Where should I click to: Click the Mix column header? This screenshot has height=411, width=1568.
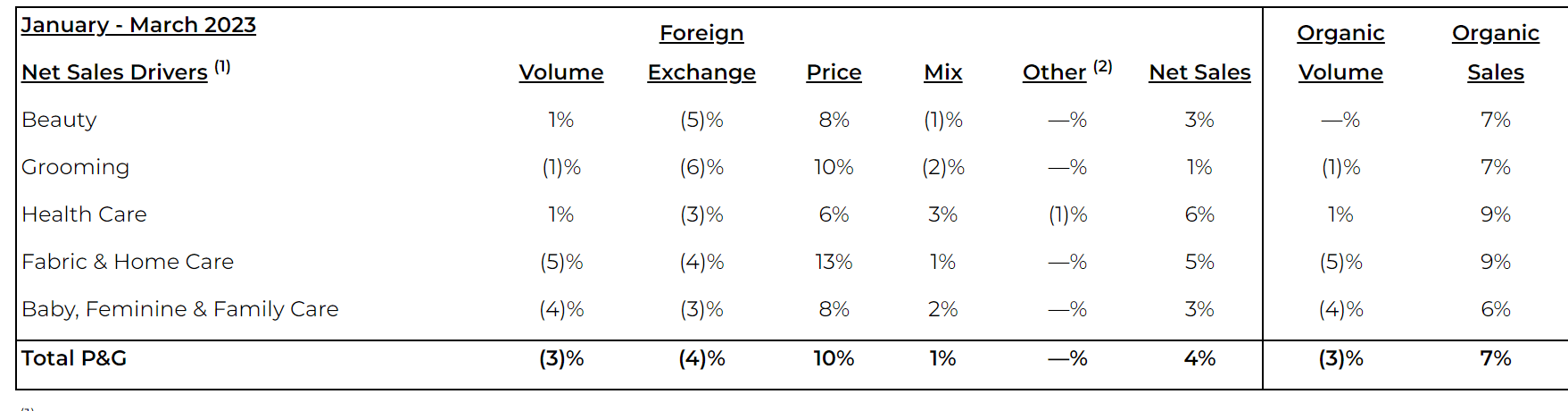point(943,72)
